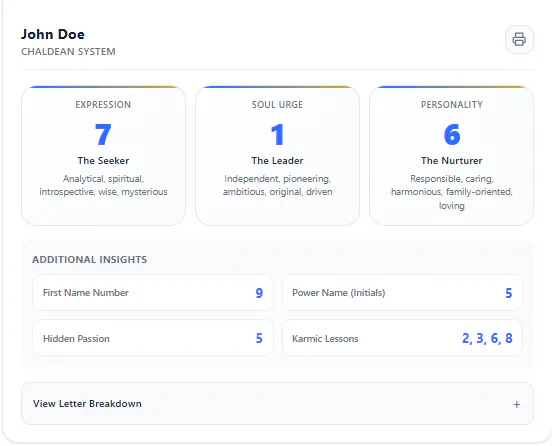Select the Expression number 7 card
Viewport: 552px width, 446px height.
[x=104, y=156]
